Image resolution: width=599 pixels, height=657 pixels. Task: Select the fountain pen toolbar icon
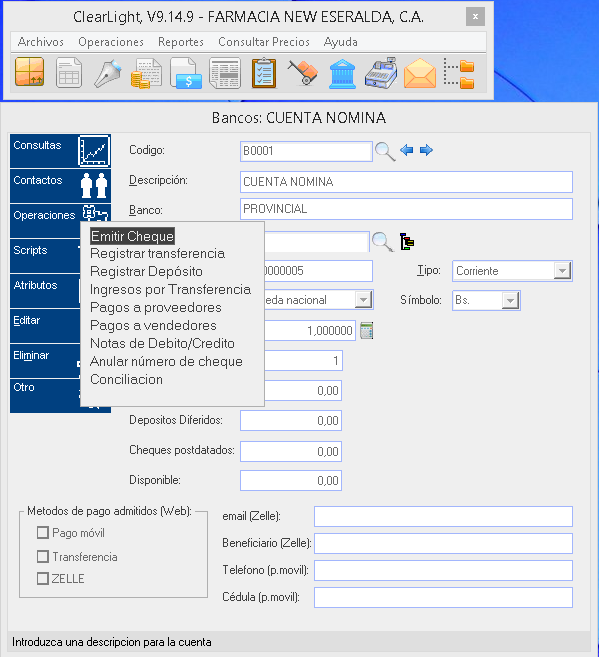pyautogui.click(x=107, y=73)
